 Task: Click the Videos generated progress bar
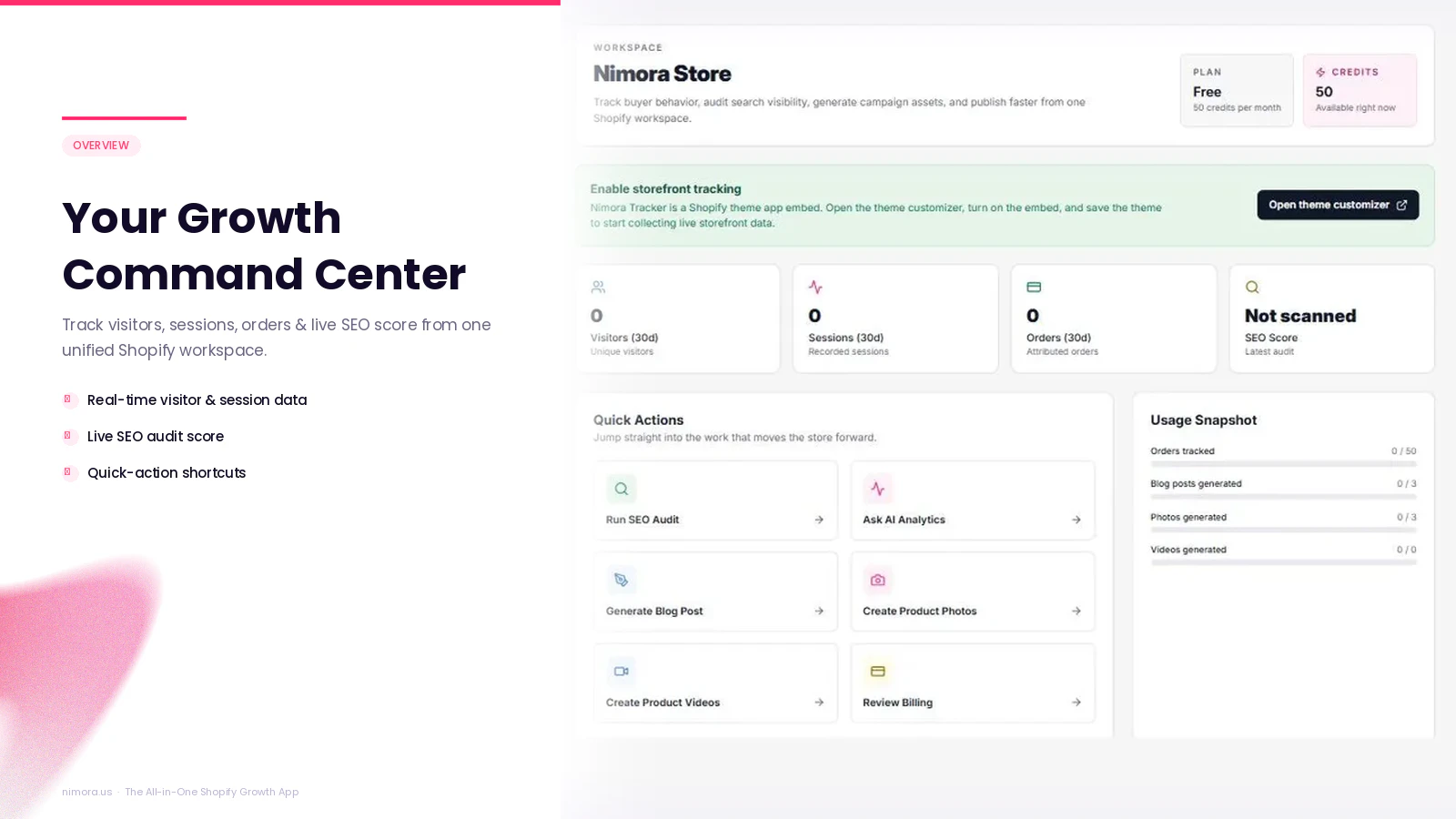click(x=1283, y=562)
